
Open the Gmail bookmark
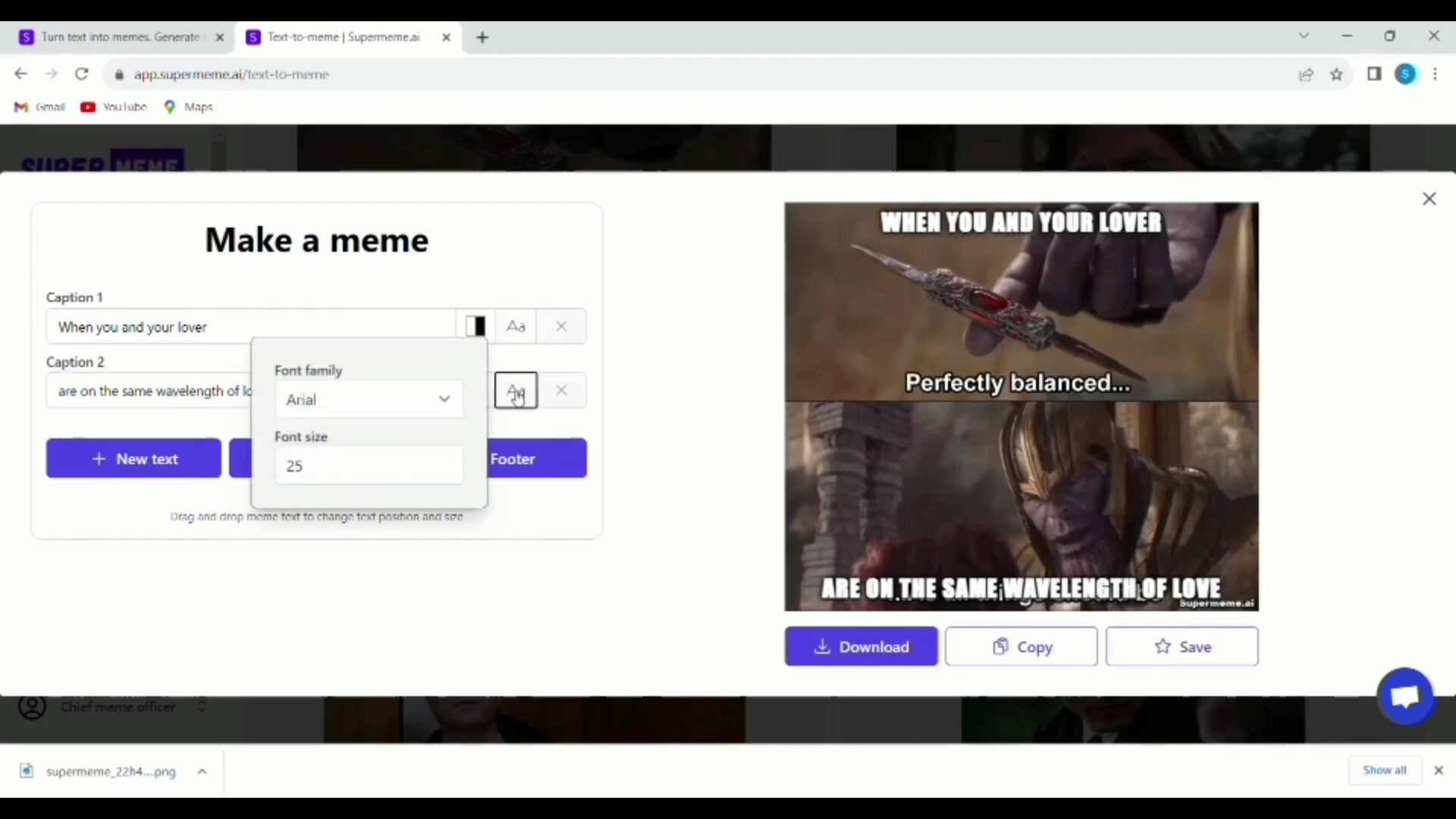coord(40,107)
